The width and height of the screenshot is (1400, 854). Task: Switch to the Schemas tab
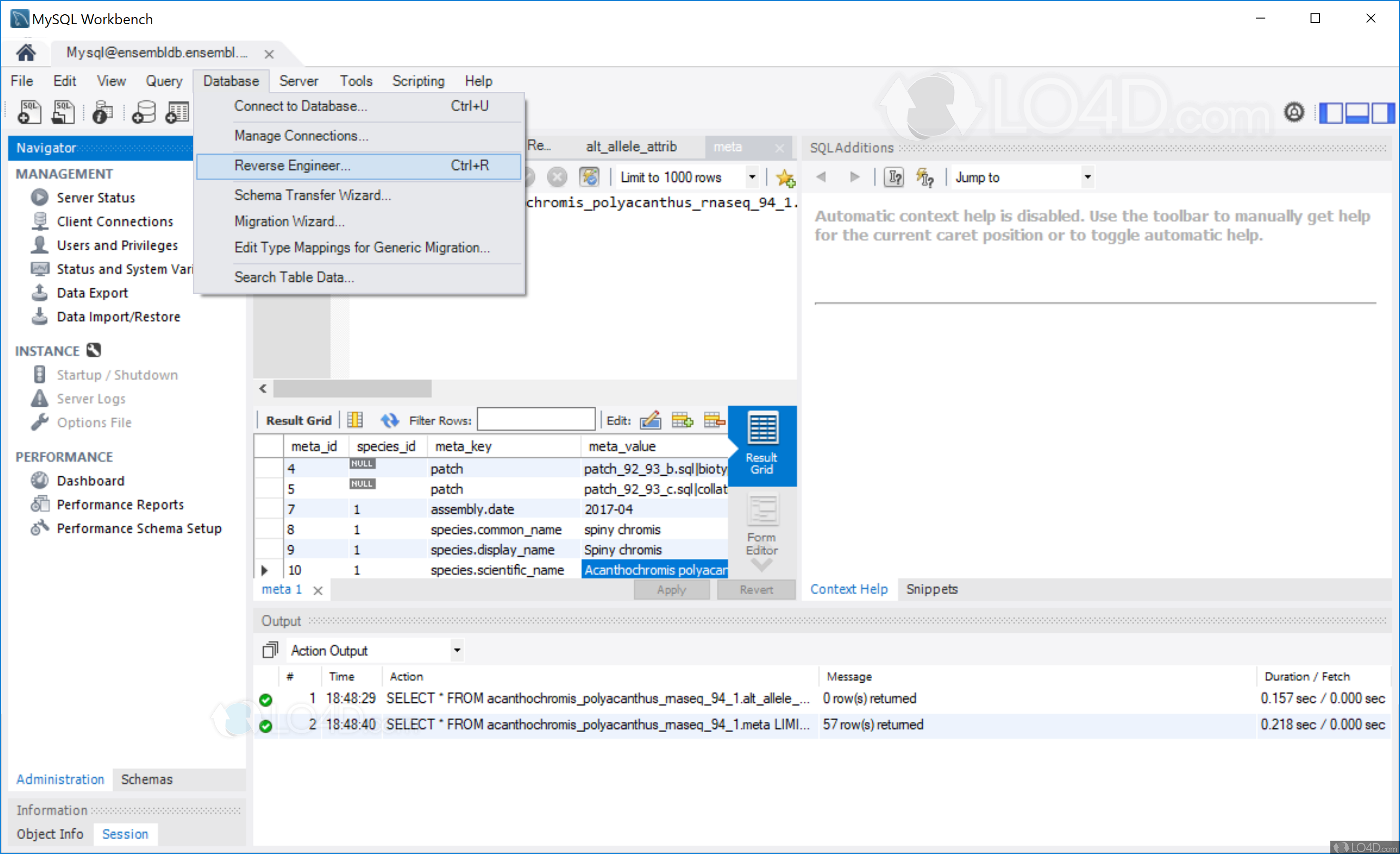(146, 779)
